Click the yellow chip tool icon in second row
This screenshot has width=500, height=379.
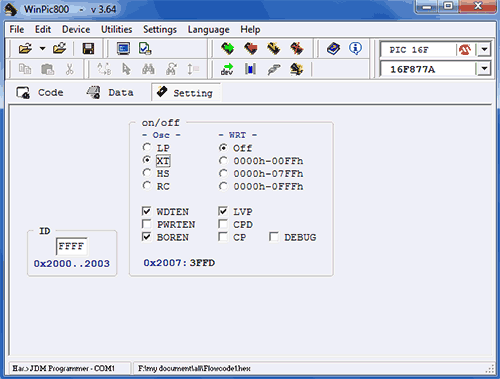(x=297, y=69)
